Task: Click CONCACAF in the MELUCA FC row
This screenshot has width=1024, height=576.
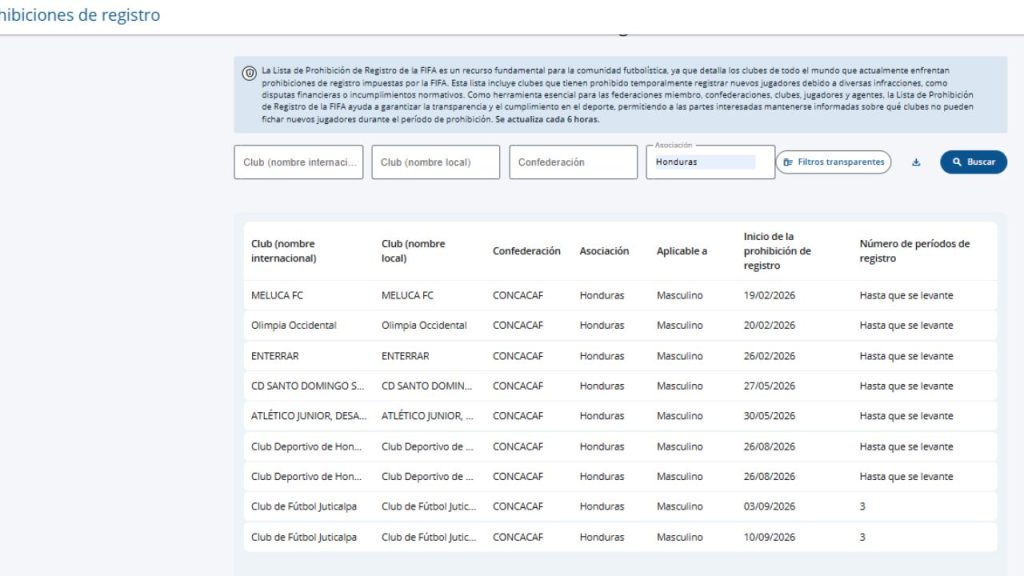Action: click(518, 295)
